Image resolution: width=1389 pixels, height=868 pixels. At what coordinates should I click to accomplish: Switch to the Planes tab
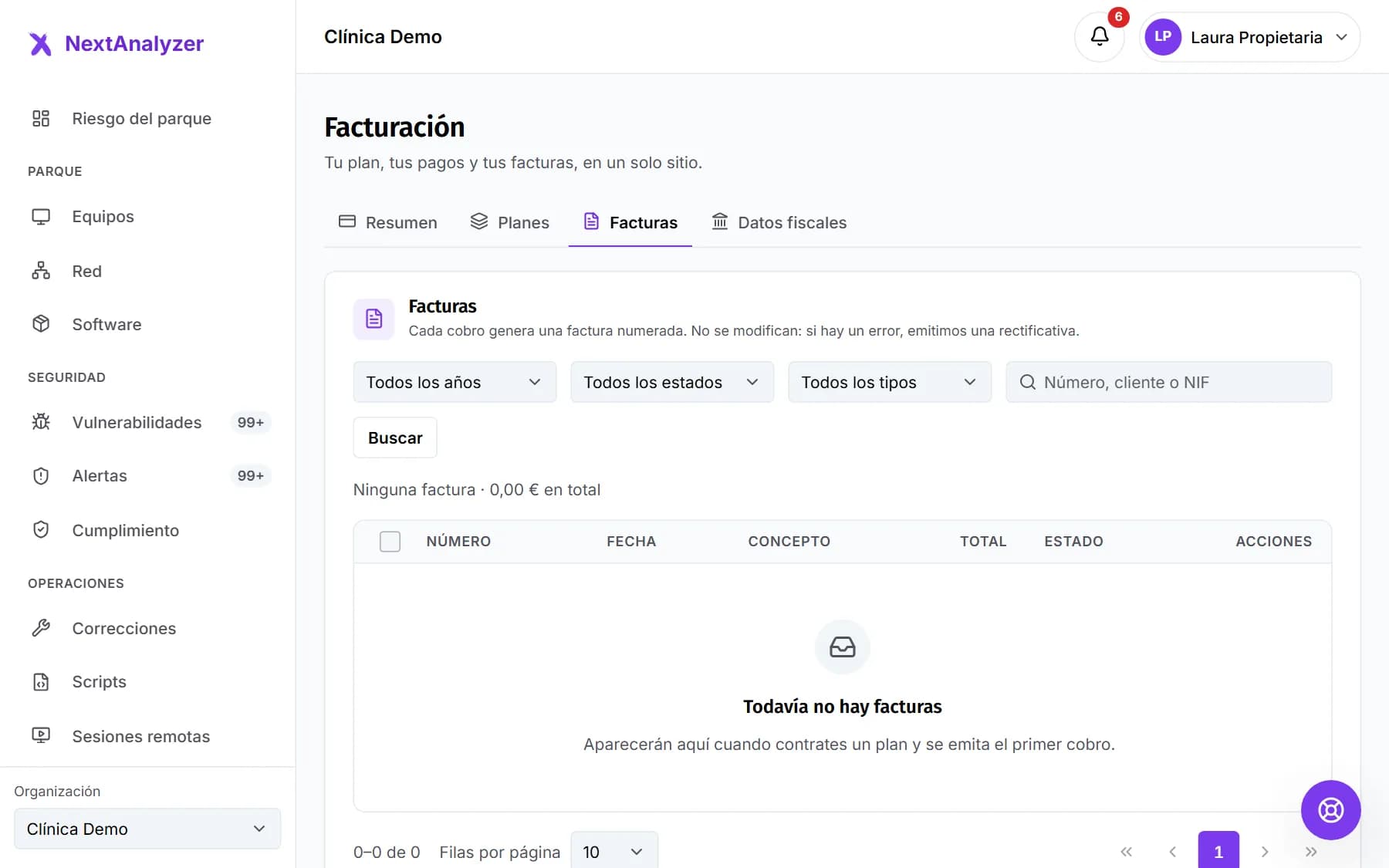click(x=510, y=223)
